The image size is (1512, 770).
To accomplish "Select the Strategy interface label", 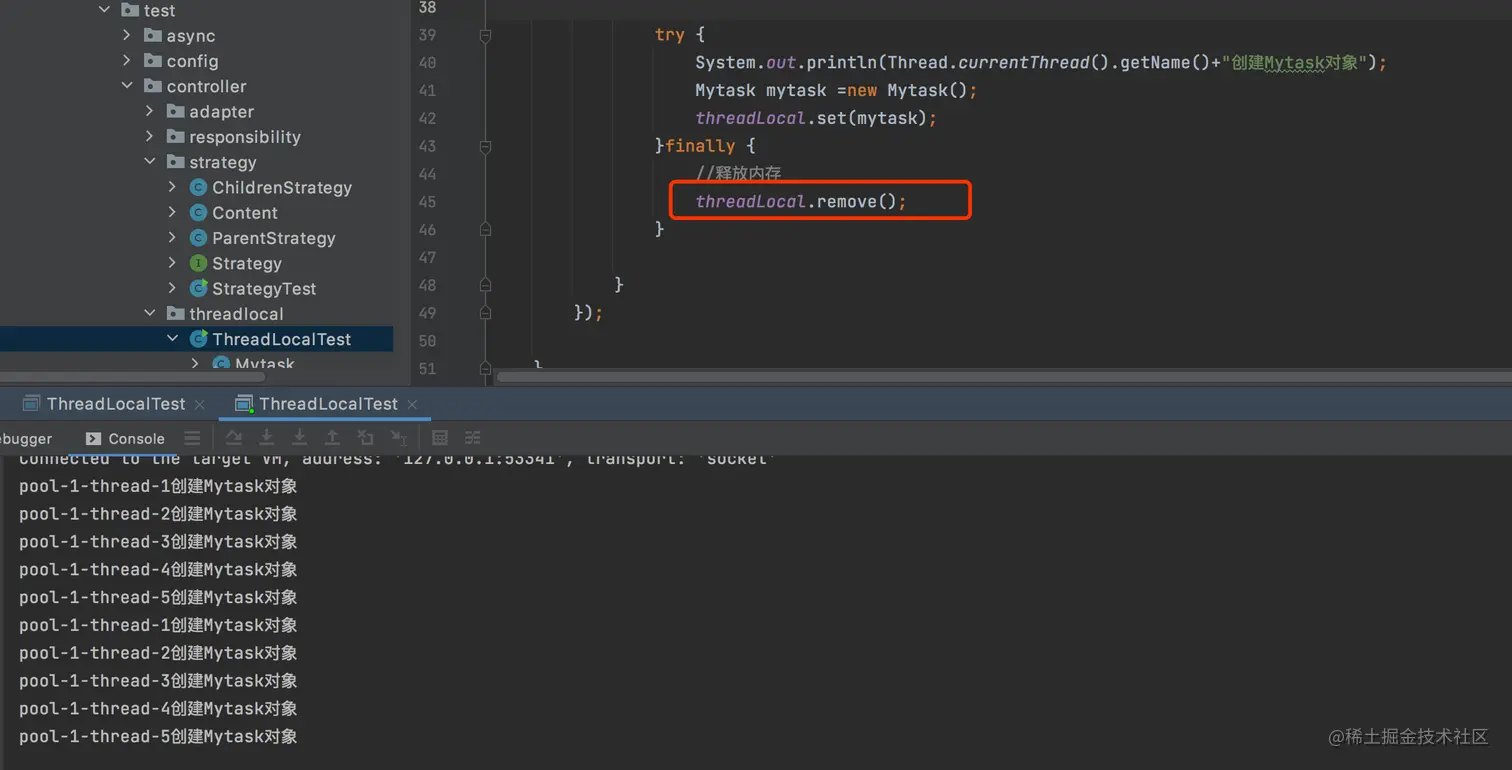I will tap(247, 263).
